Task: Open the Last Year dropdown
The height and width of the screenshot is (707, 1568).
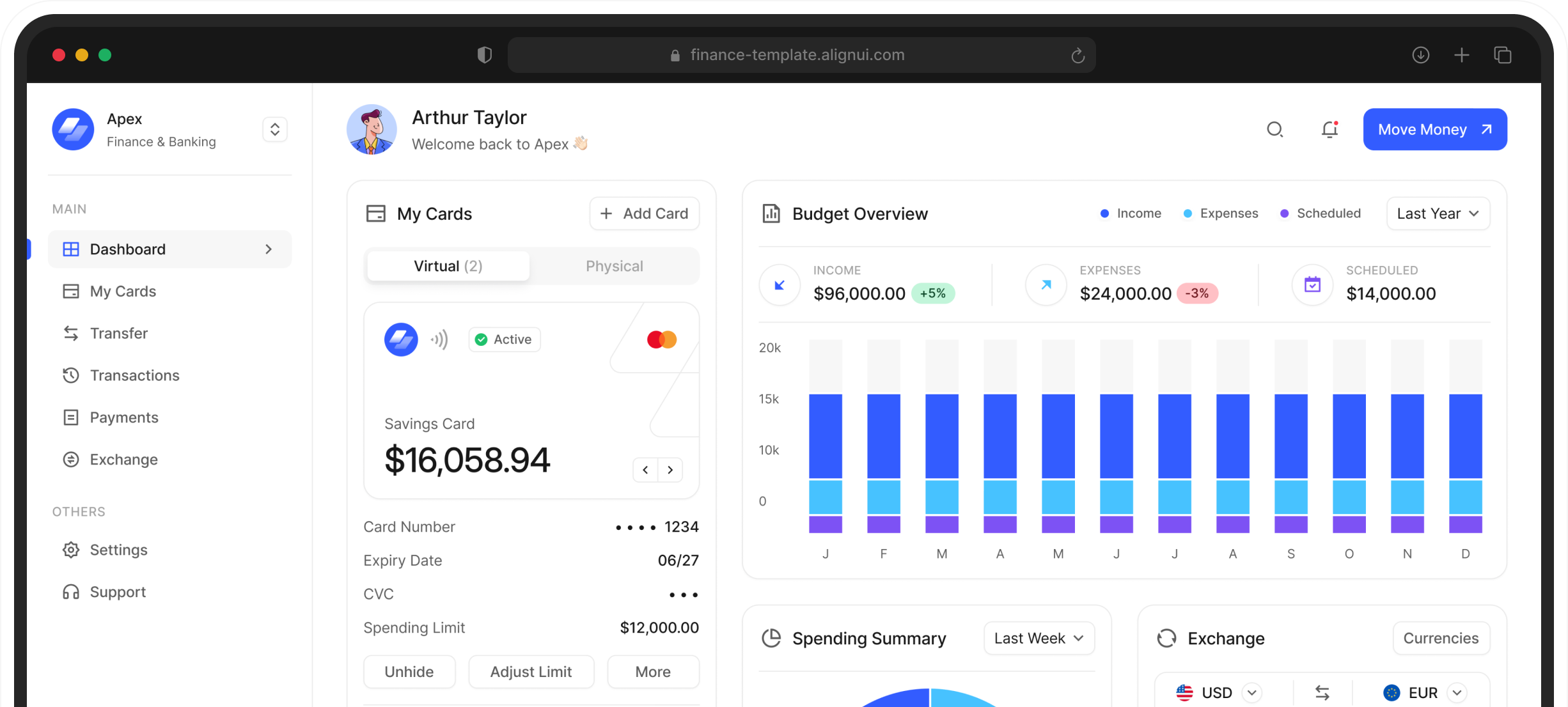Action: (x=1438, y=214)
